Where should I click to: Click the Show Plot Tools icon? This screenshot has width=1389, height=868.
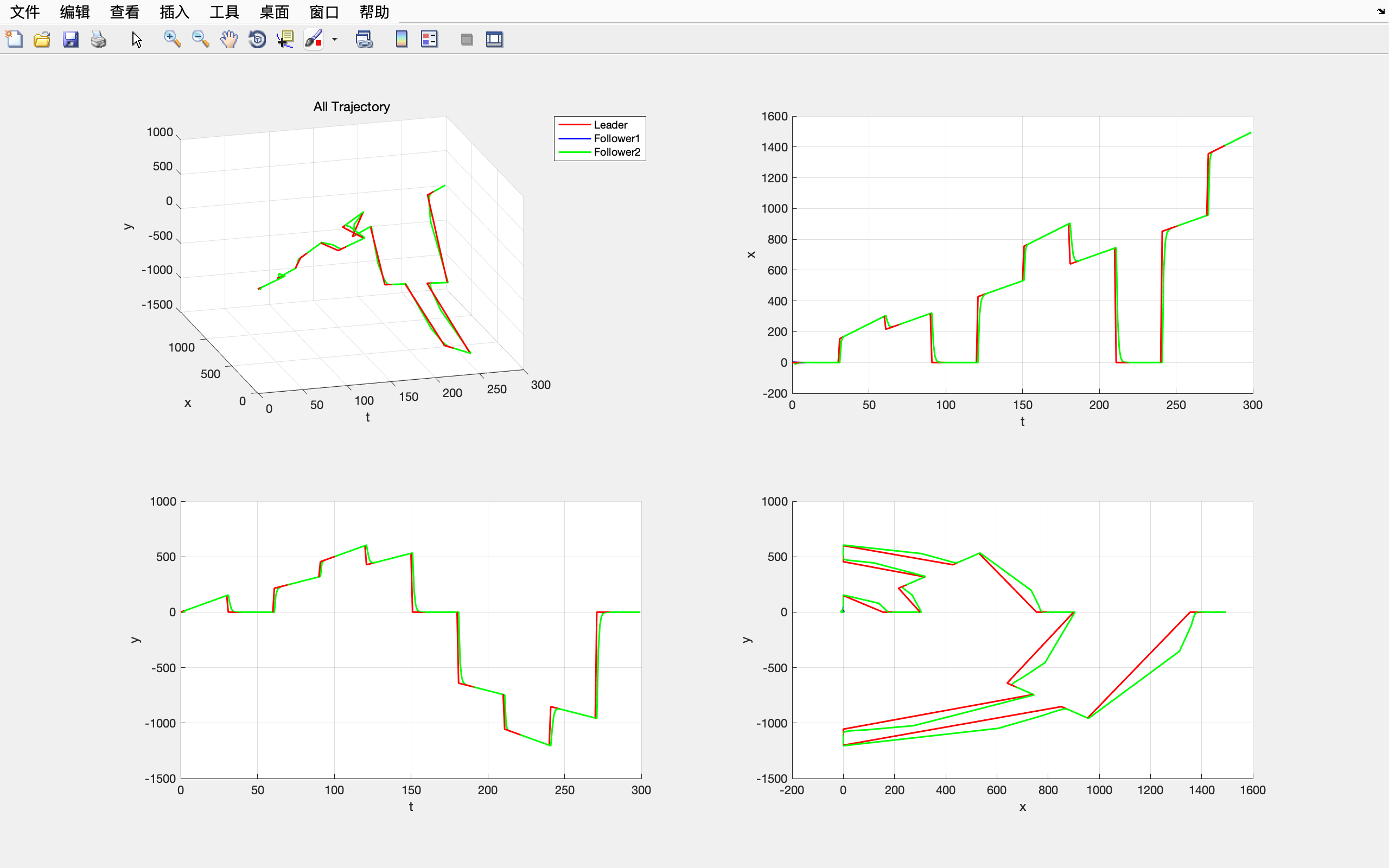495,39
